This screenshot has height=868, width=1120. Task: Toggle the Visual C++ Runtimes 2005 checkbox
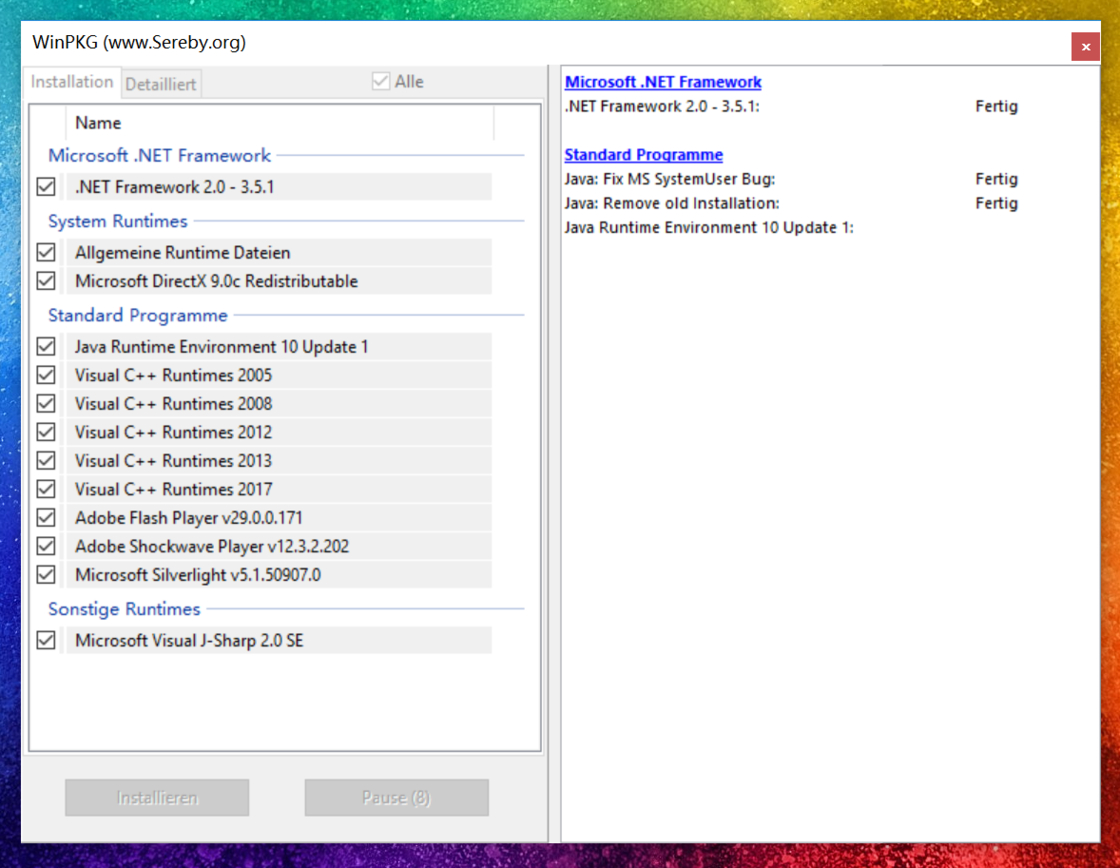(46, 376)
